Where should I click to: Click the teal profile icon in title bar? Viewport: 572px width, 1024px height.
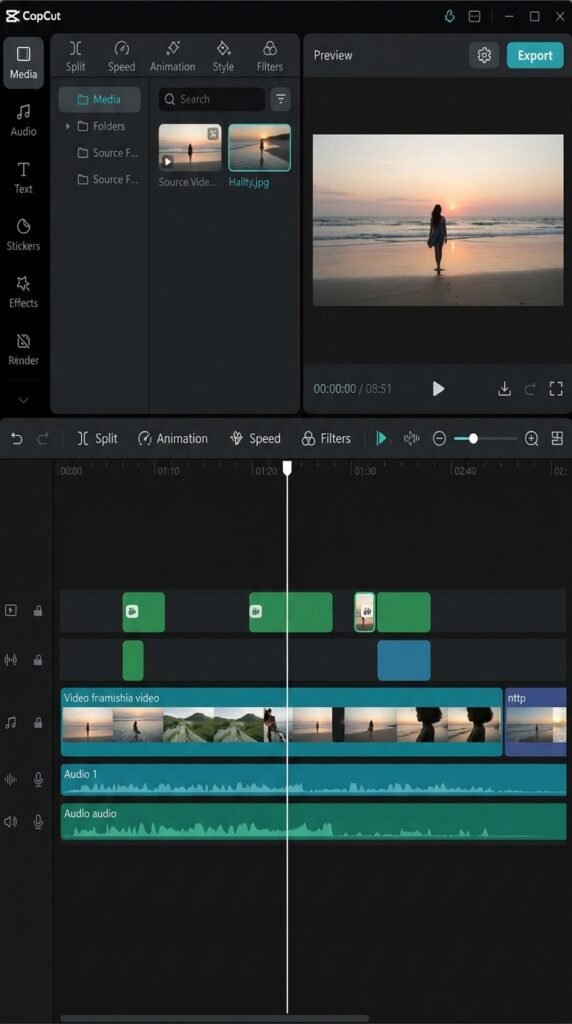(x=450, y=16)
